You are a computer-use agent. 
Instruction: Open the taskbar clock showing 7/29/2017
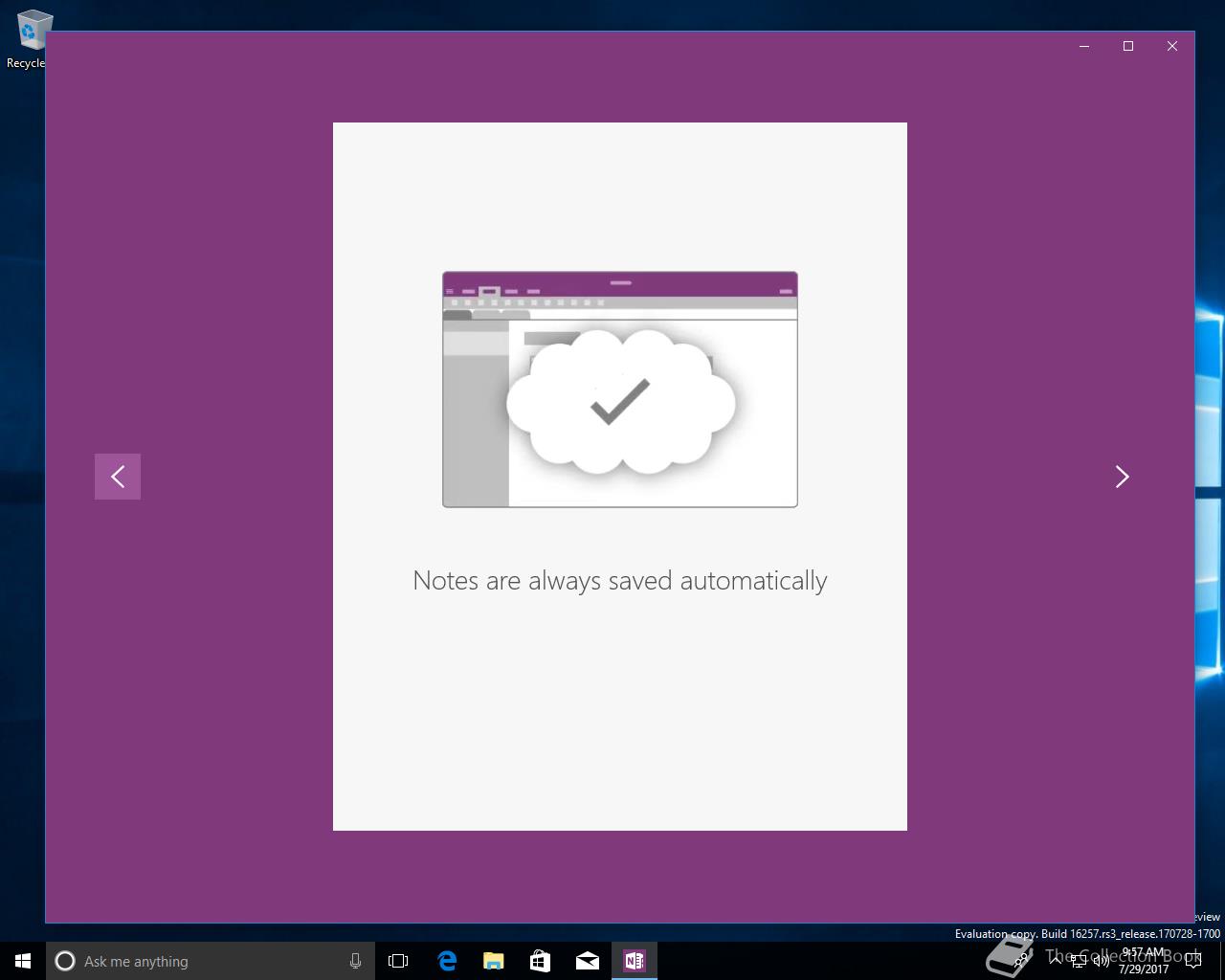[1144, 961]
